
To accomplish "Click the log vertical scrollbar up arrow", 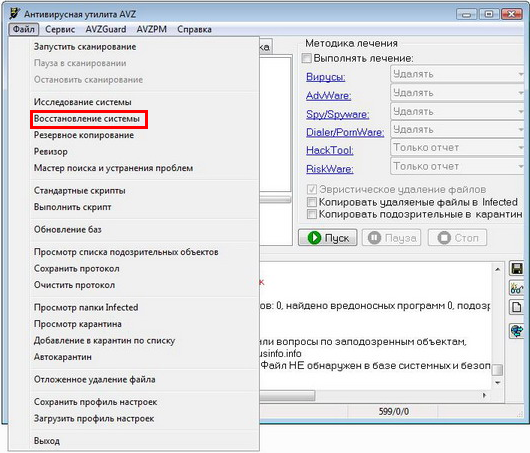I will point(497,269).
